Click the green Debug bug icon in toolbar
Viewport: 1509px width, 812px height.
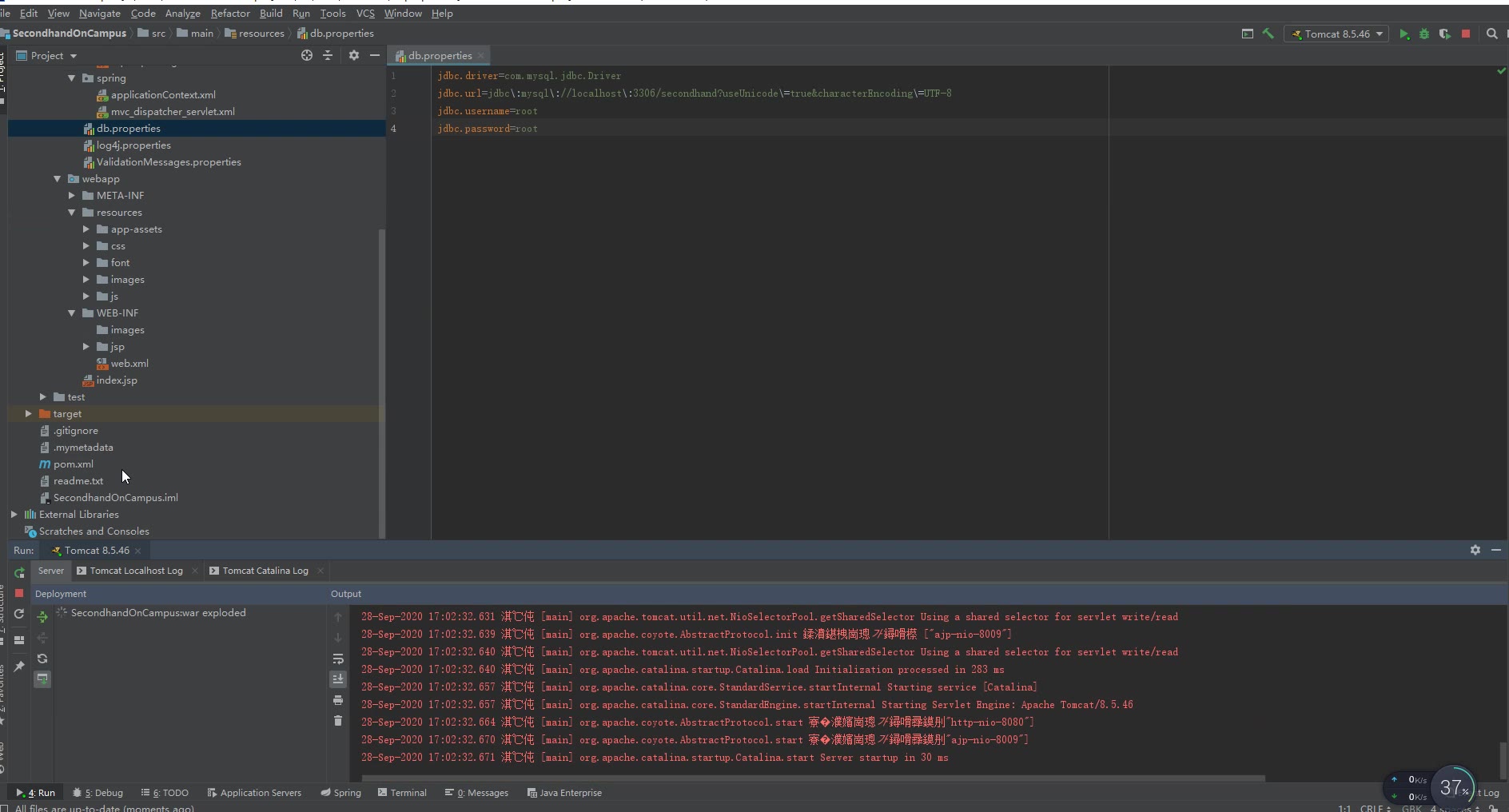[x=1424, y=34]
